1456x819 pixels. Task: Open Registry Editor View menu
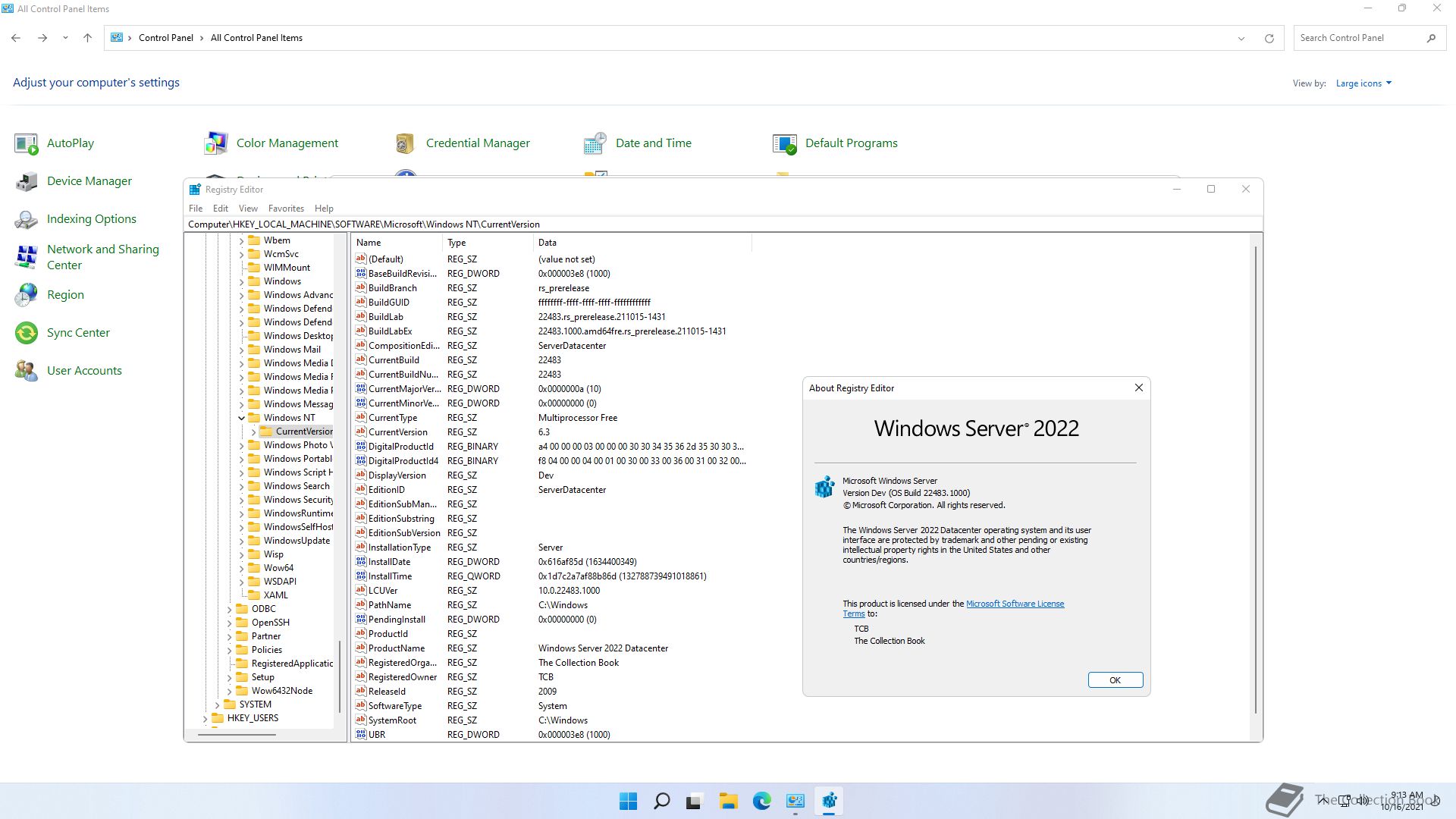point(248,209)
